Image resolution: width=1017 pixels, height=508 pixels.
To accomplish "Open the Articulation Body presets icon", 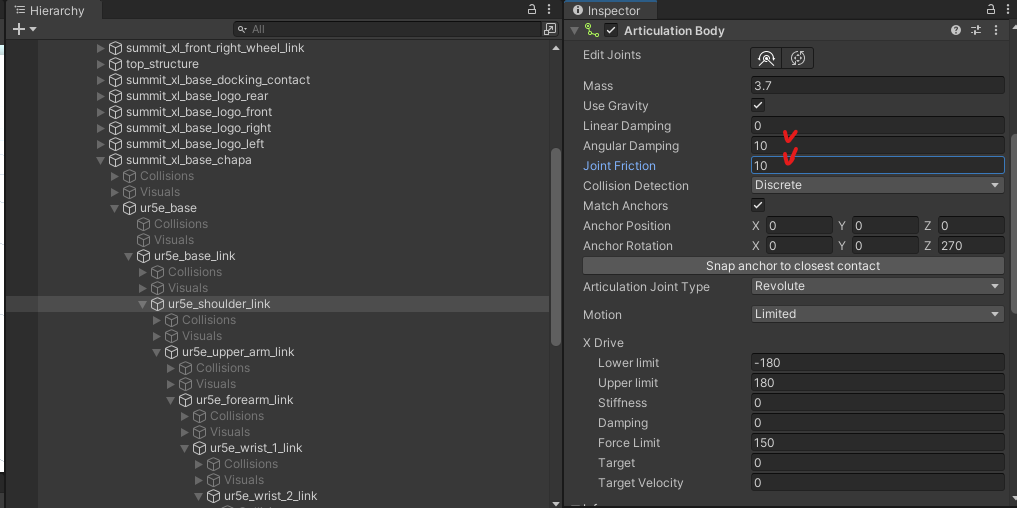I will tap(975, 30).
